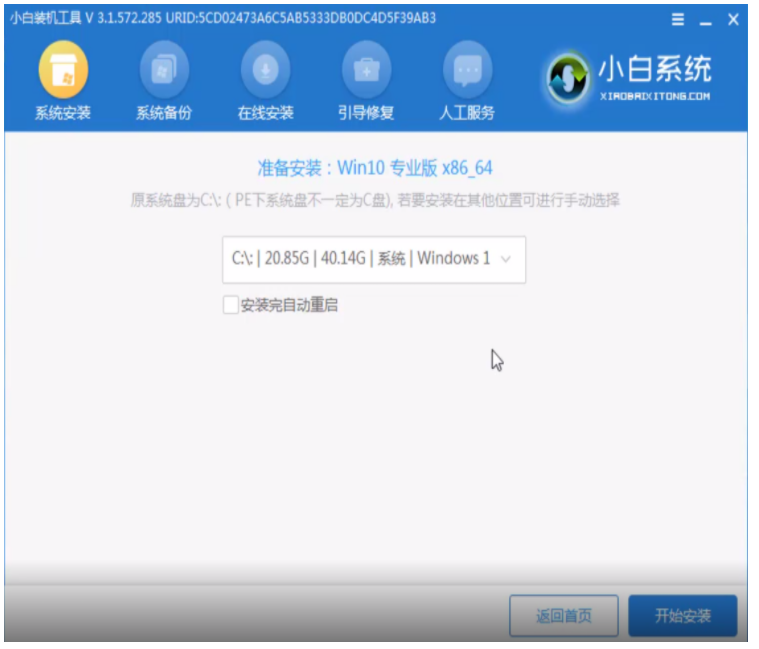
Task: Open the hamburger menu in title bar
Action: [678, 19]
